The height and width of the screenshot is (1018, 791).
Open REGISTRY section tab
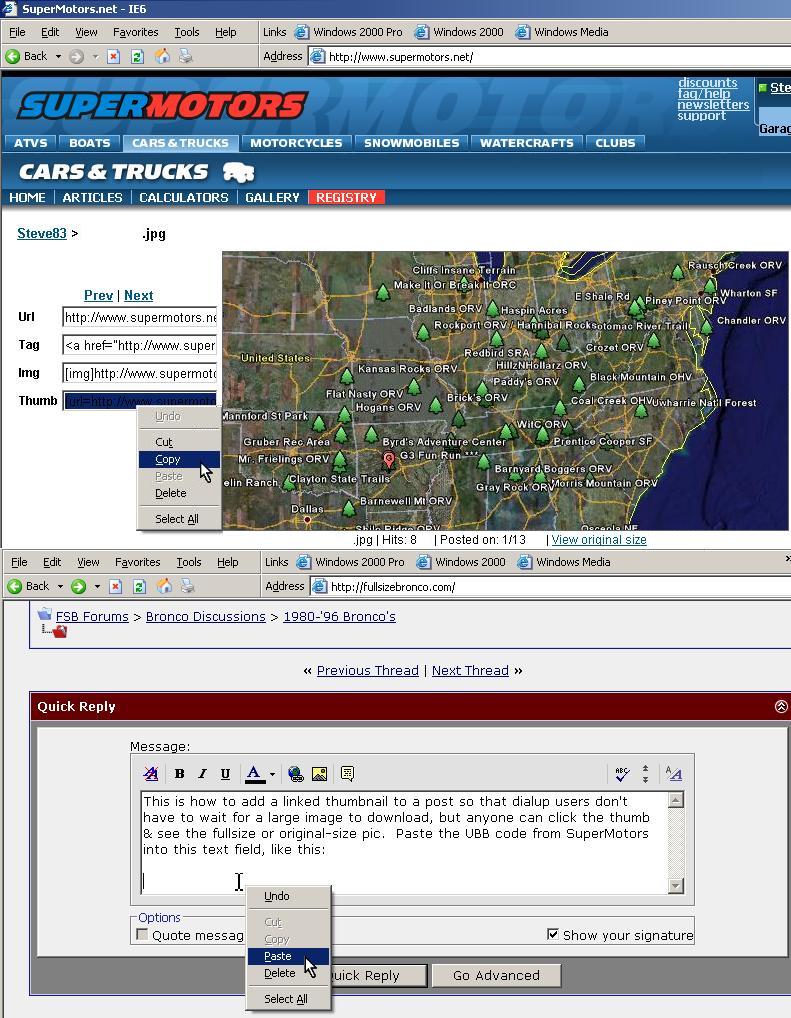(x=346, y=197)
